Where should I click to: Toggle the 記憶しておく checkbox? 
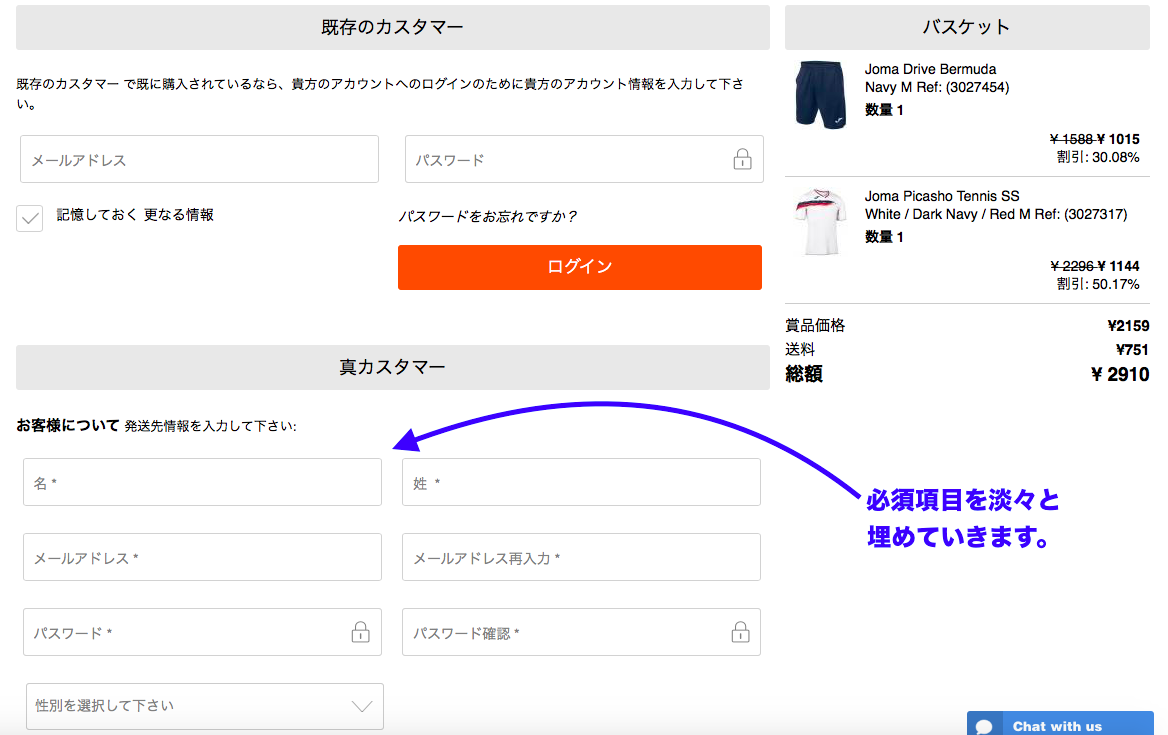point(29,218)
